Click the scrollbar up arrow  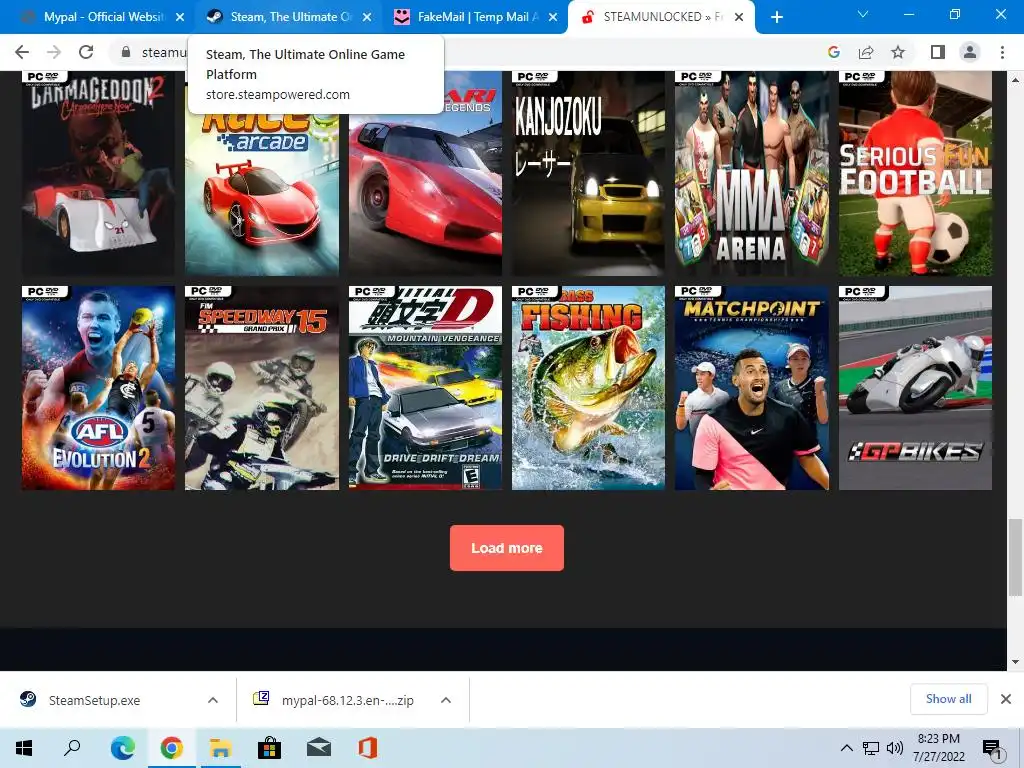(x=1015, y=79)
